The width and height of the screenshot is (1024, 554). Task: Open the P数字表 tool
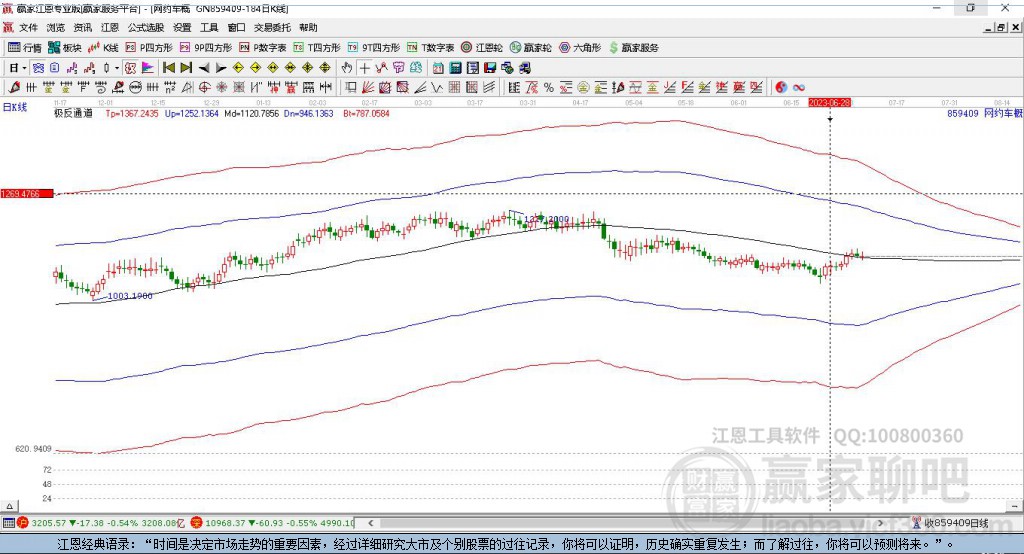pos(263,48)
